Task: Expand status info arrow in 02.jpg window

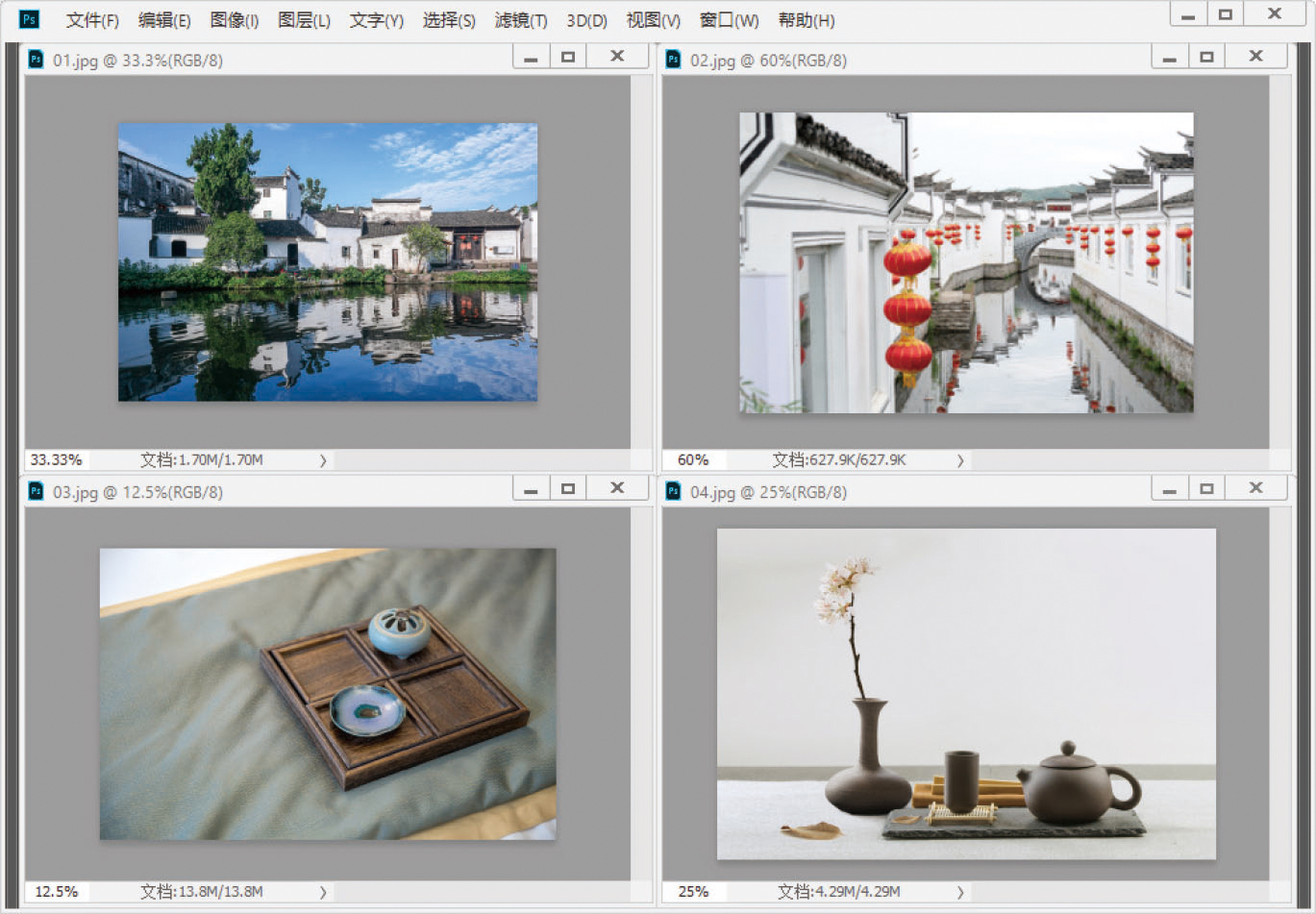Action: [x=960, y=460]
